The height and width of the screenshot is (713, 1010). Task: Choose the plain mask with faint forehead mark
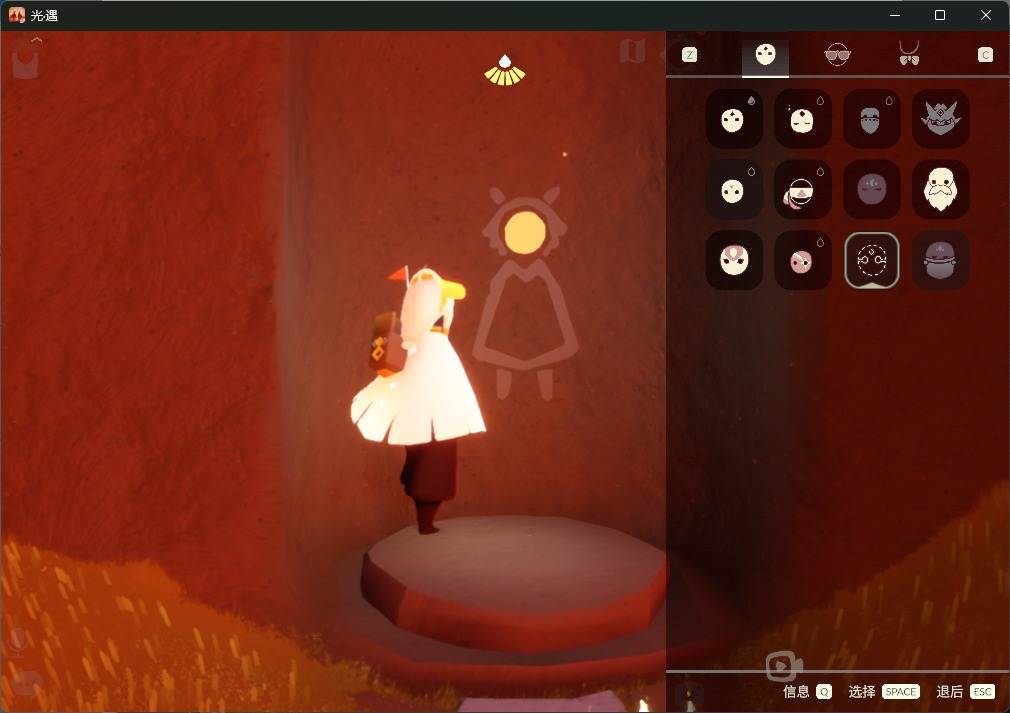[734, 189]
